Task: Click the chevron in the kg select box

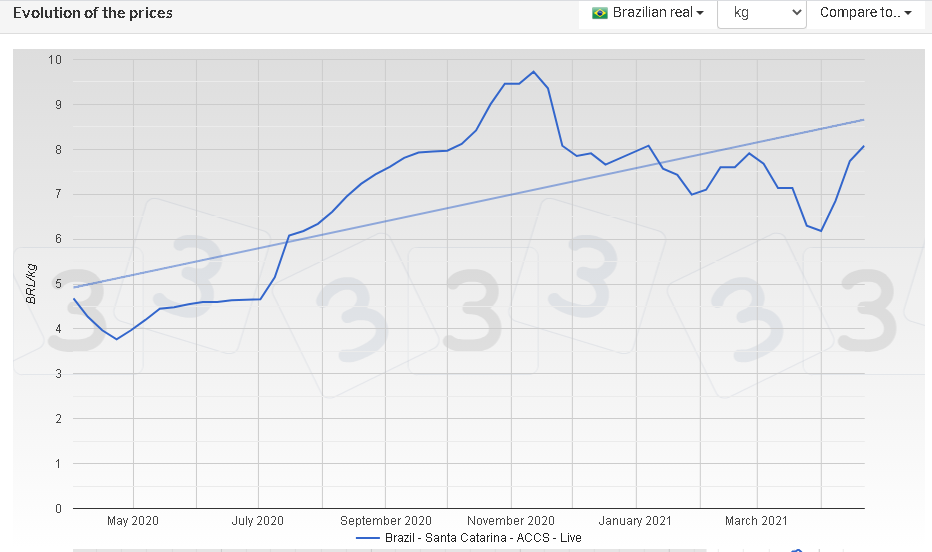Action: tap(796, 13)
